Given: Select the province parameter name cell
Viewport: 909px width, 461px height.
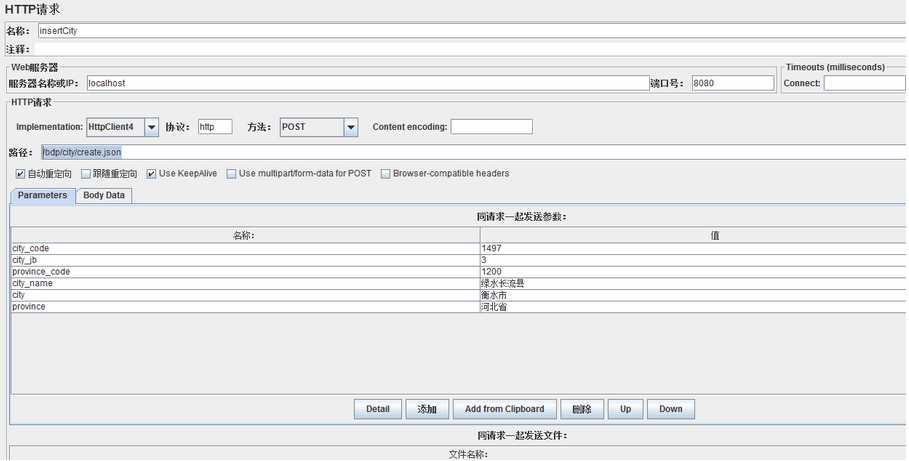Looking at the screenshot, I should (x=245, y=307).
